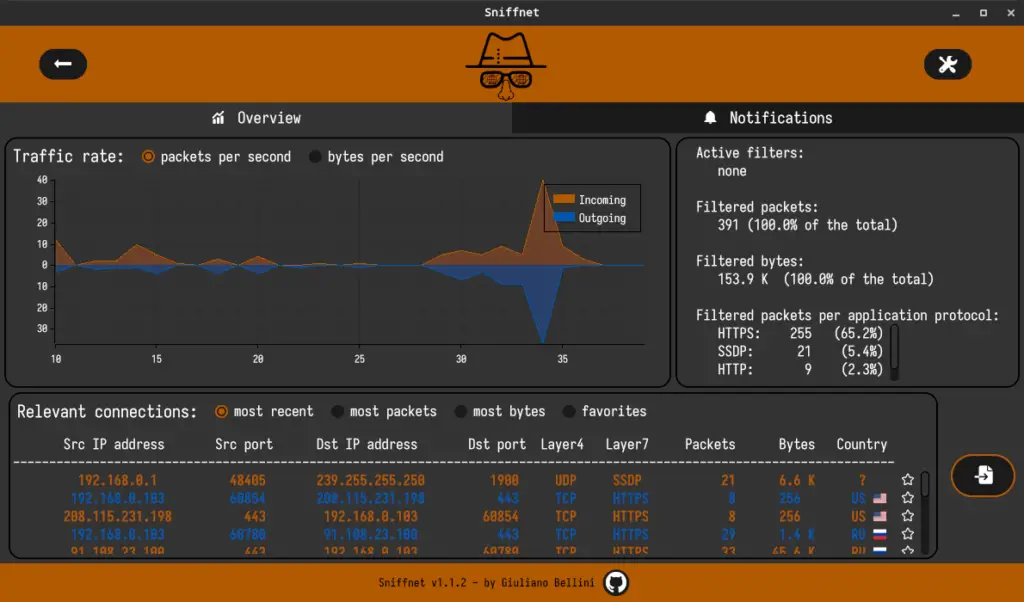Viewport: 1024px width, 602px height.
Task: Click the orange Incoming legend swatch
Action: pyautogui.click(x=564, y=199)
